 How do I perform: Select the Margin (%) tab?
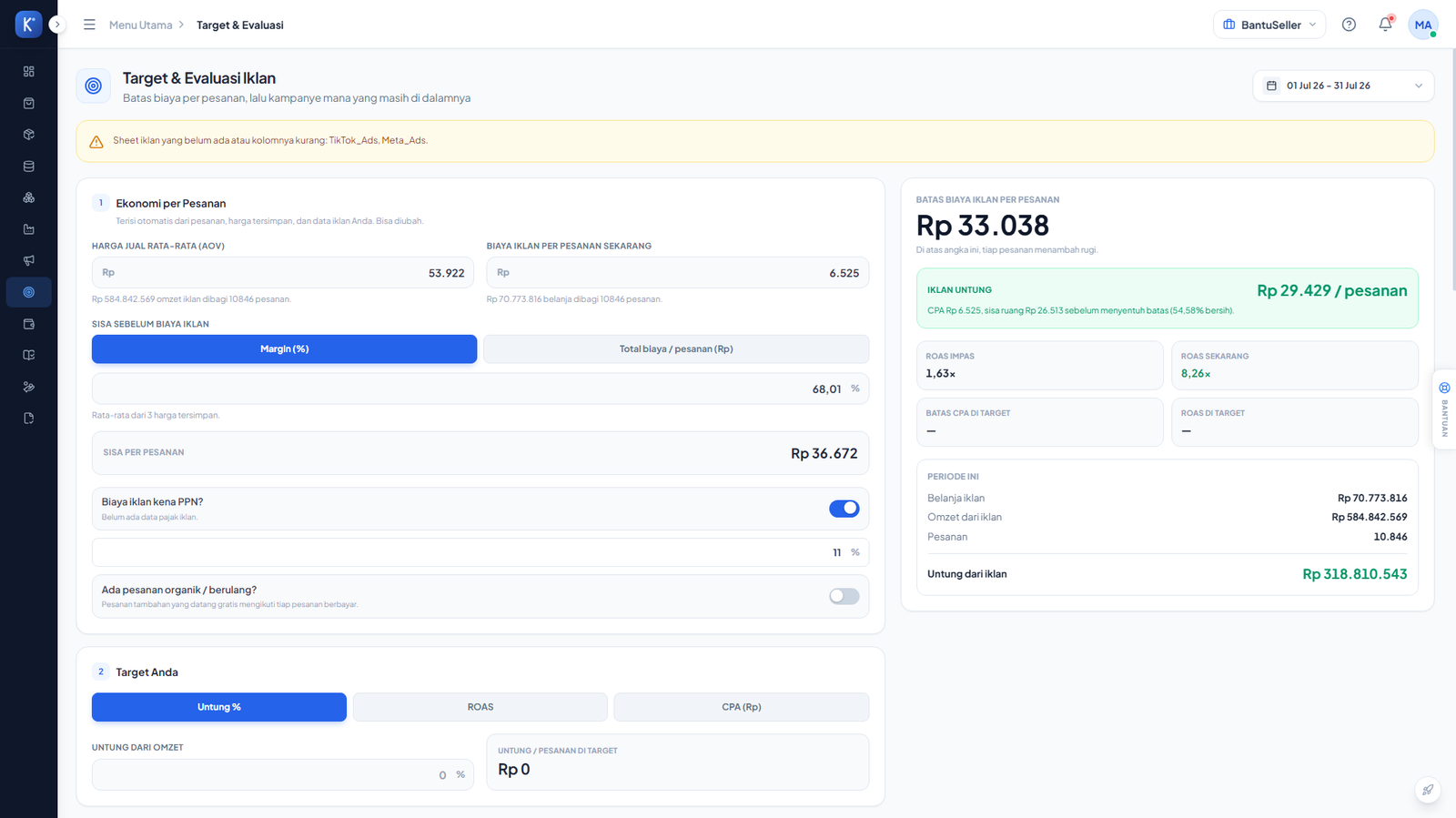pyautogui.click(x=284, y=348)
